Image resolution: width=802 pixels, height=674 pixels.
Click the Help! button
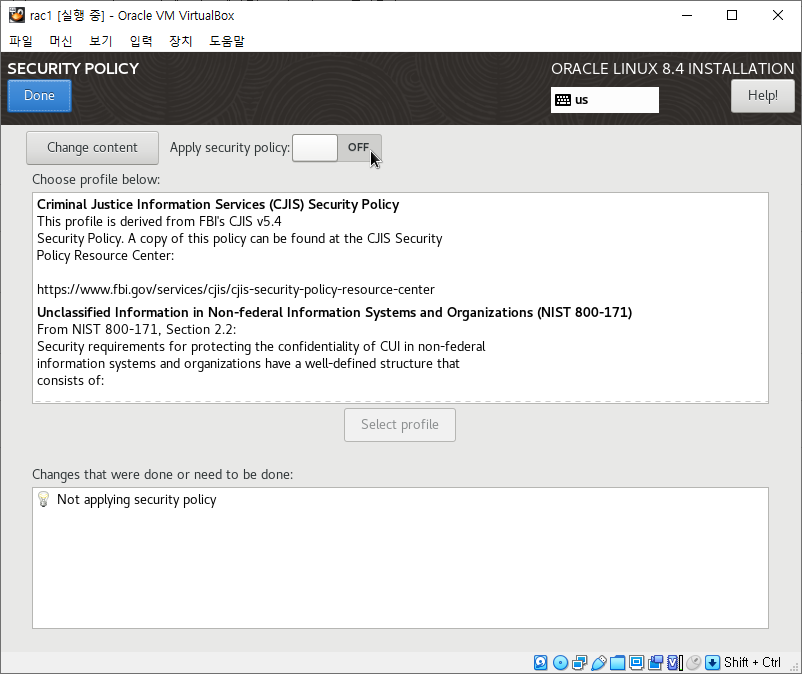pyautogui.click(x=763, y=96)
